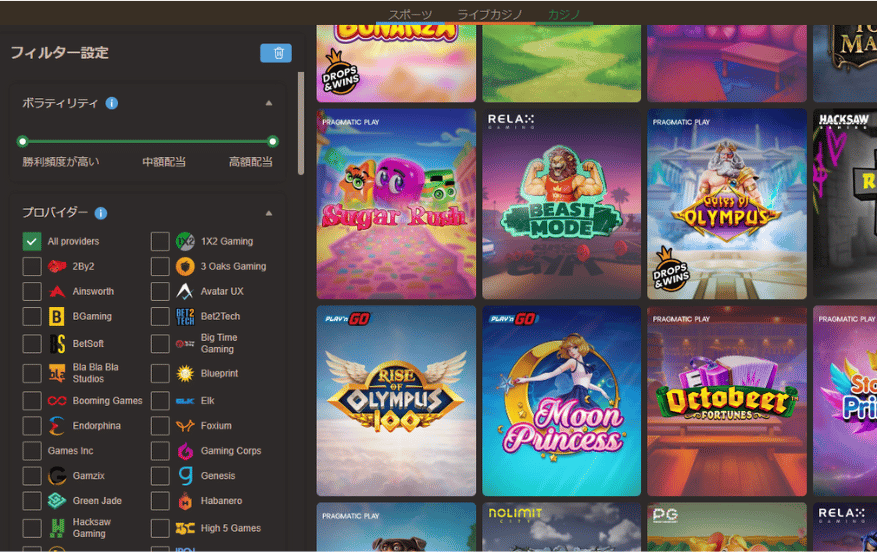Tick the Games Inc checkbox
This screenshot has width=877, height=552.
[x=32, y=451]
